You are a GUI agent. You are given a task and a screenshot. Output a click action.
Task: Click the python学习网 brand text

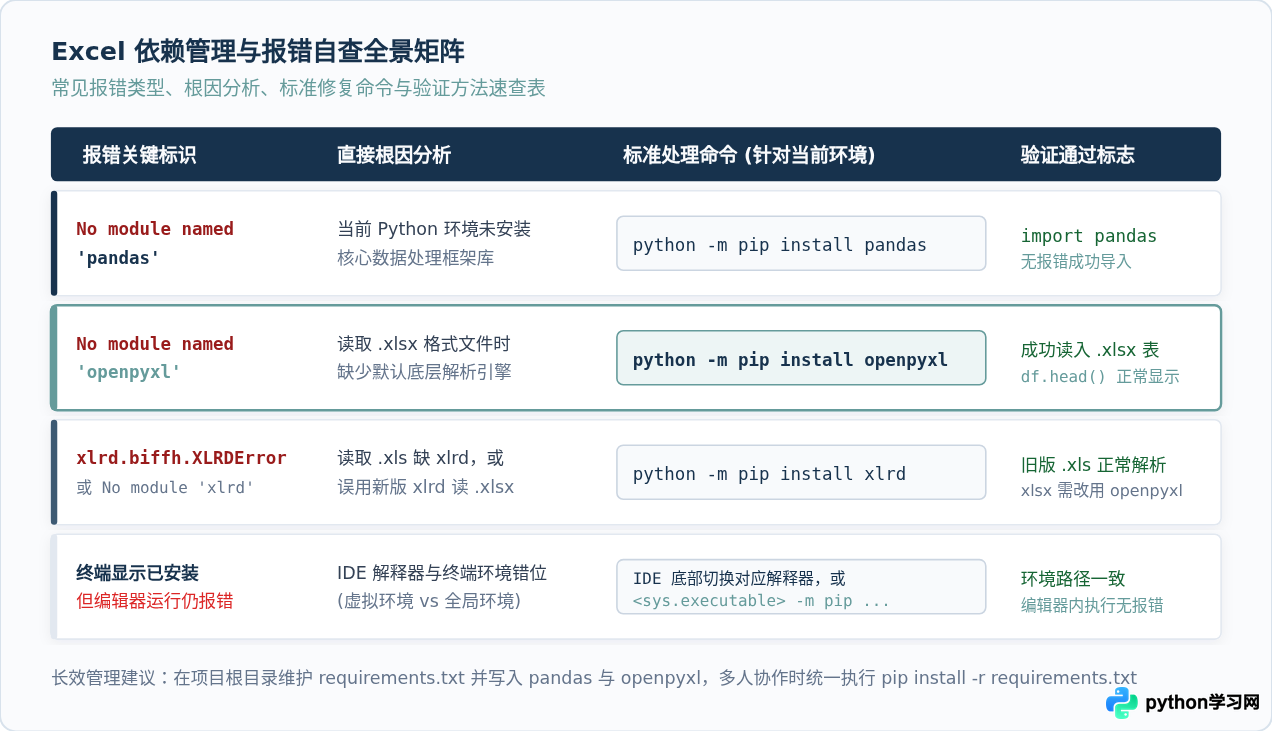click(1202, 703)
